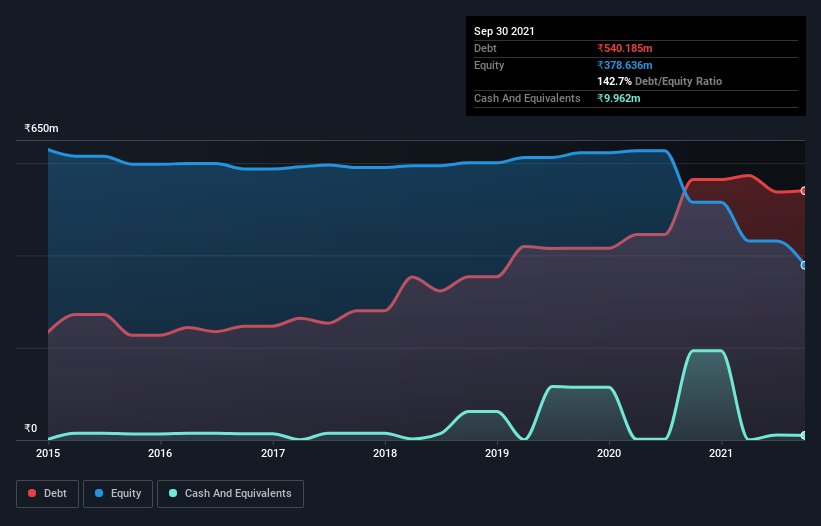Click the 2015 x-axis label
The image size is (821, 526).
[48, 453]
